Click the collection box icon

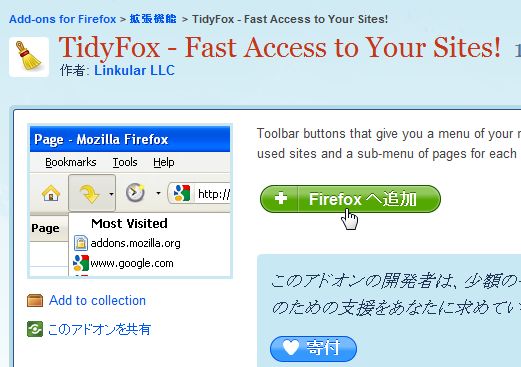point(35,300)
